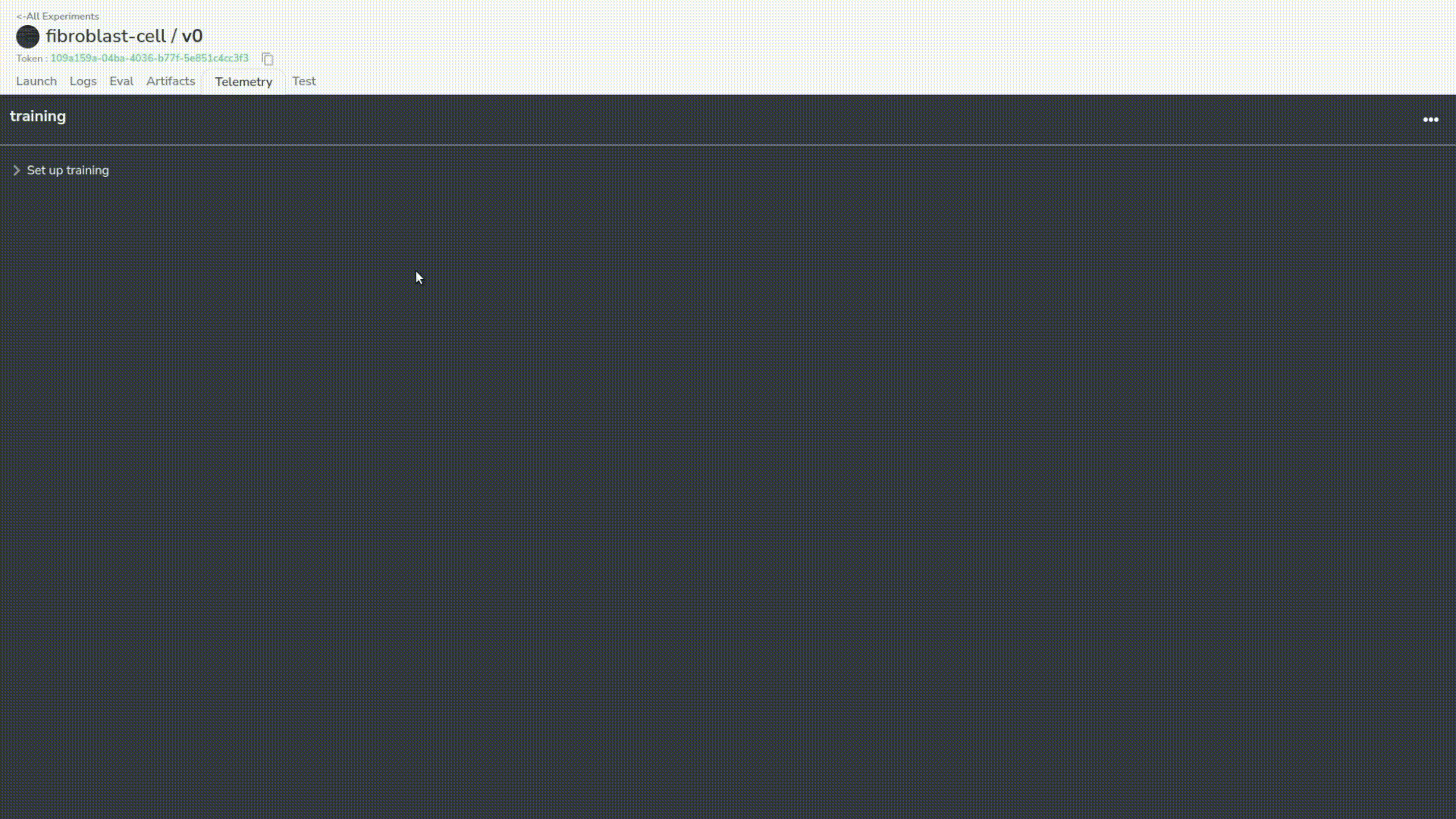Return via the All Experiments link
This screenshot has height=819, width=1456.
[58, 16]
